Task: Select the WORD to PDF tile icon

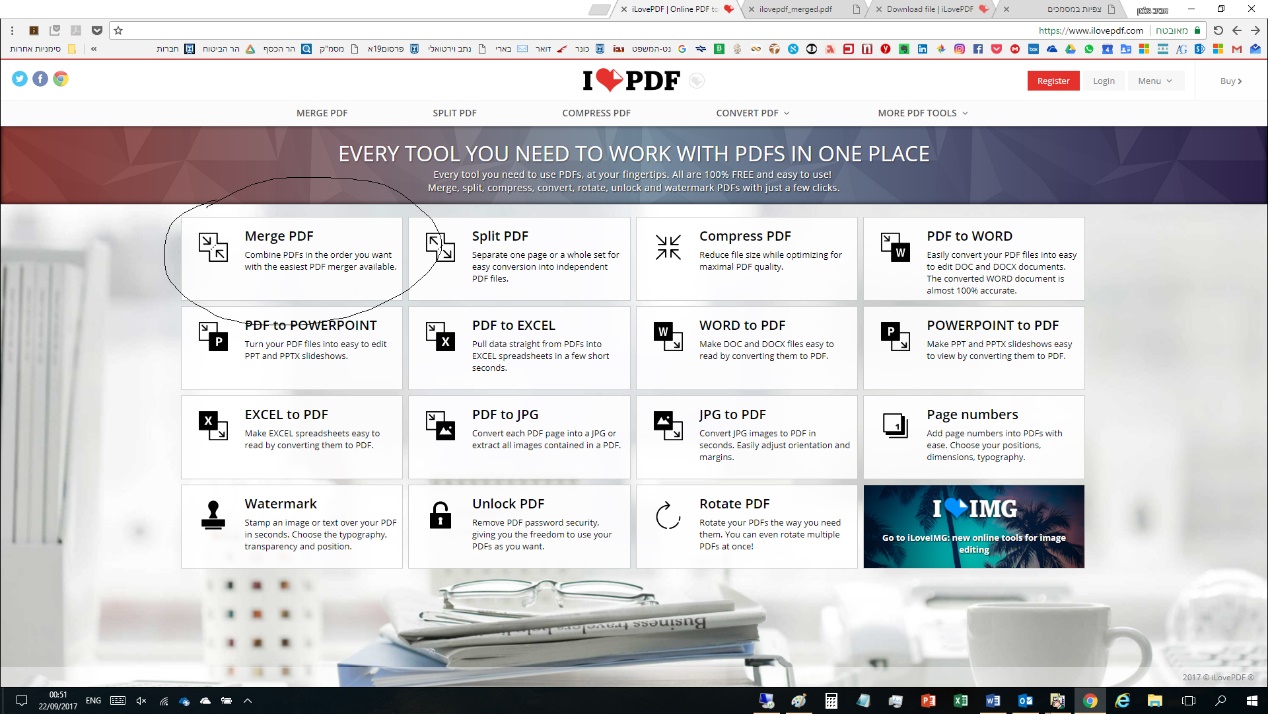Action: (x=668, y=336)
